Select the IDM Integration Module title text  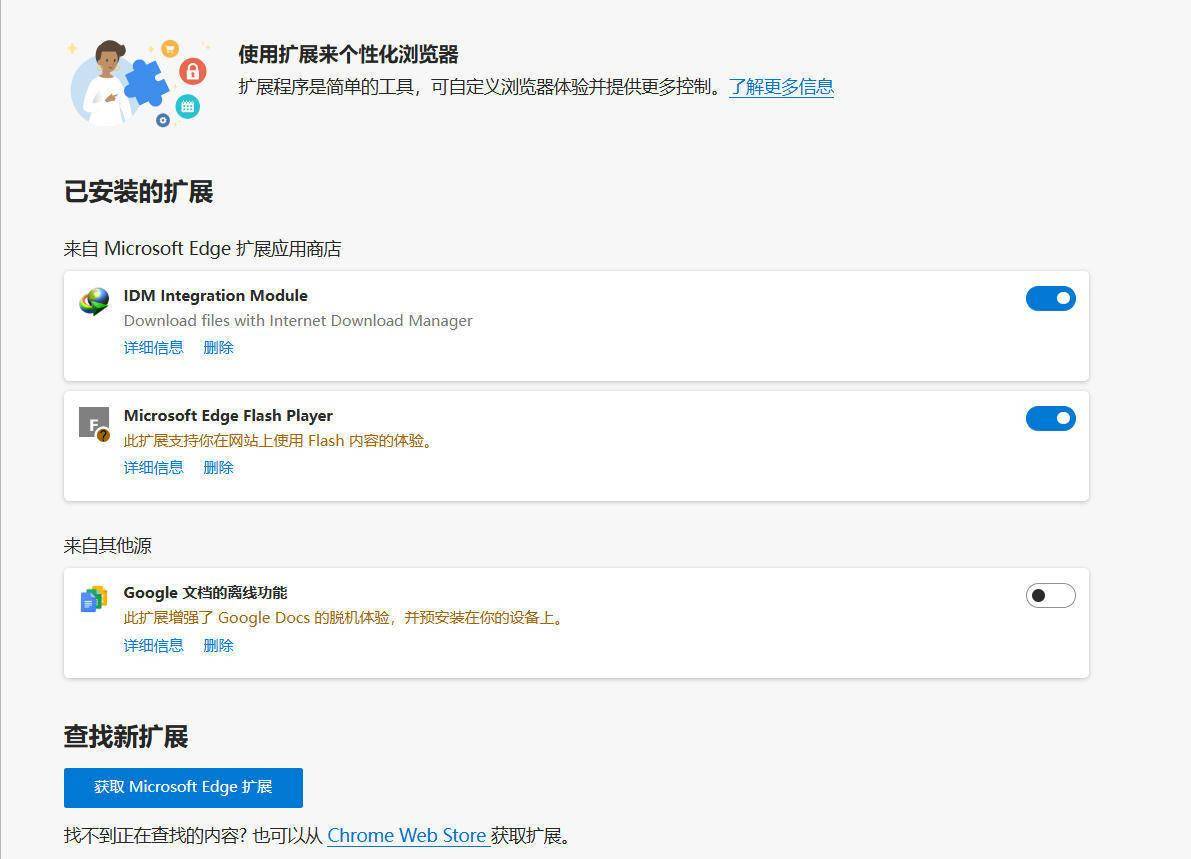click(x=216, y=295)
